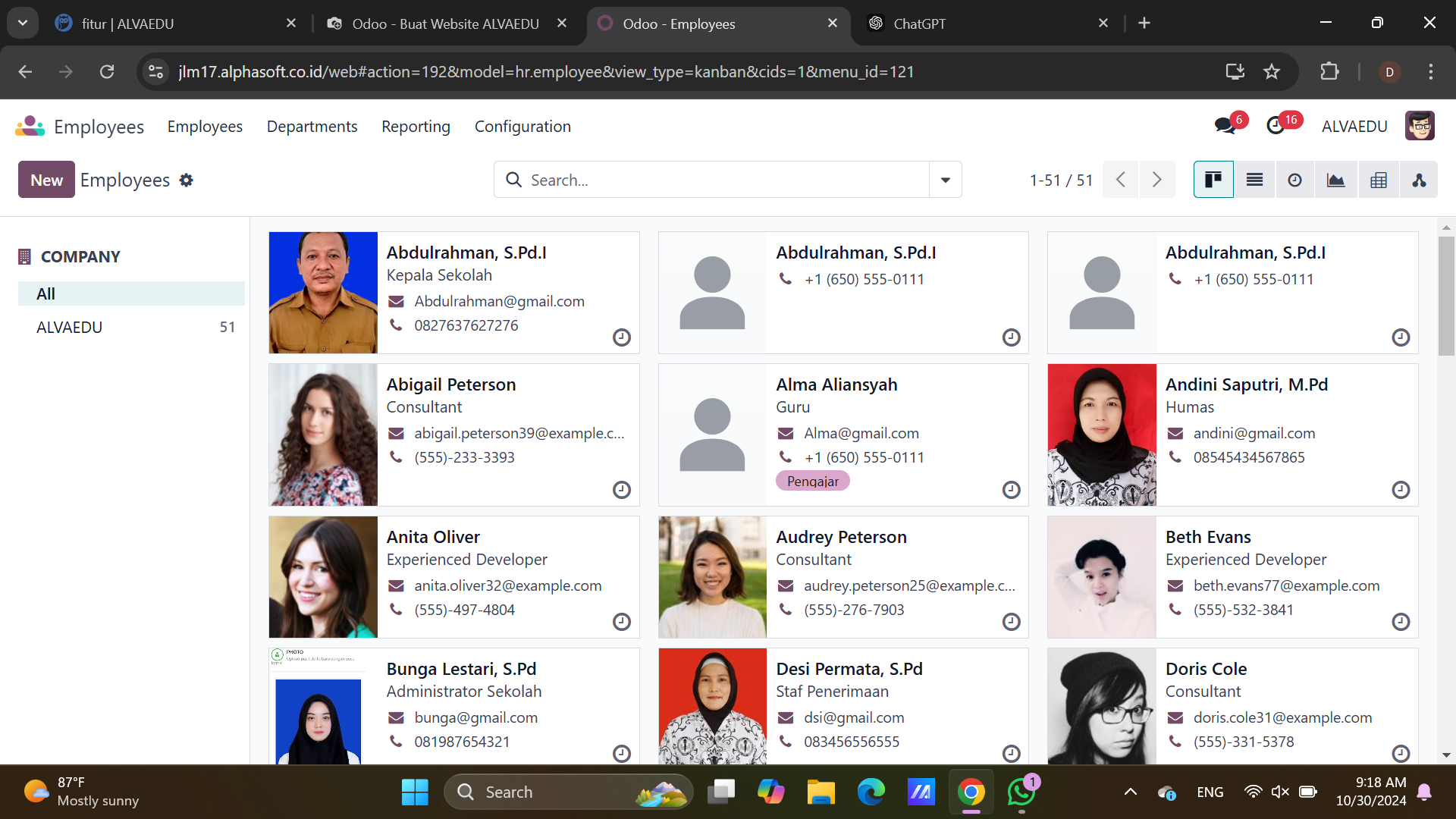Click the Employees settings gear icon
Viewport: 1456px width, 819px height.
click(x=187, y=180)
